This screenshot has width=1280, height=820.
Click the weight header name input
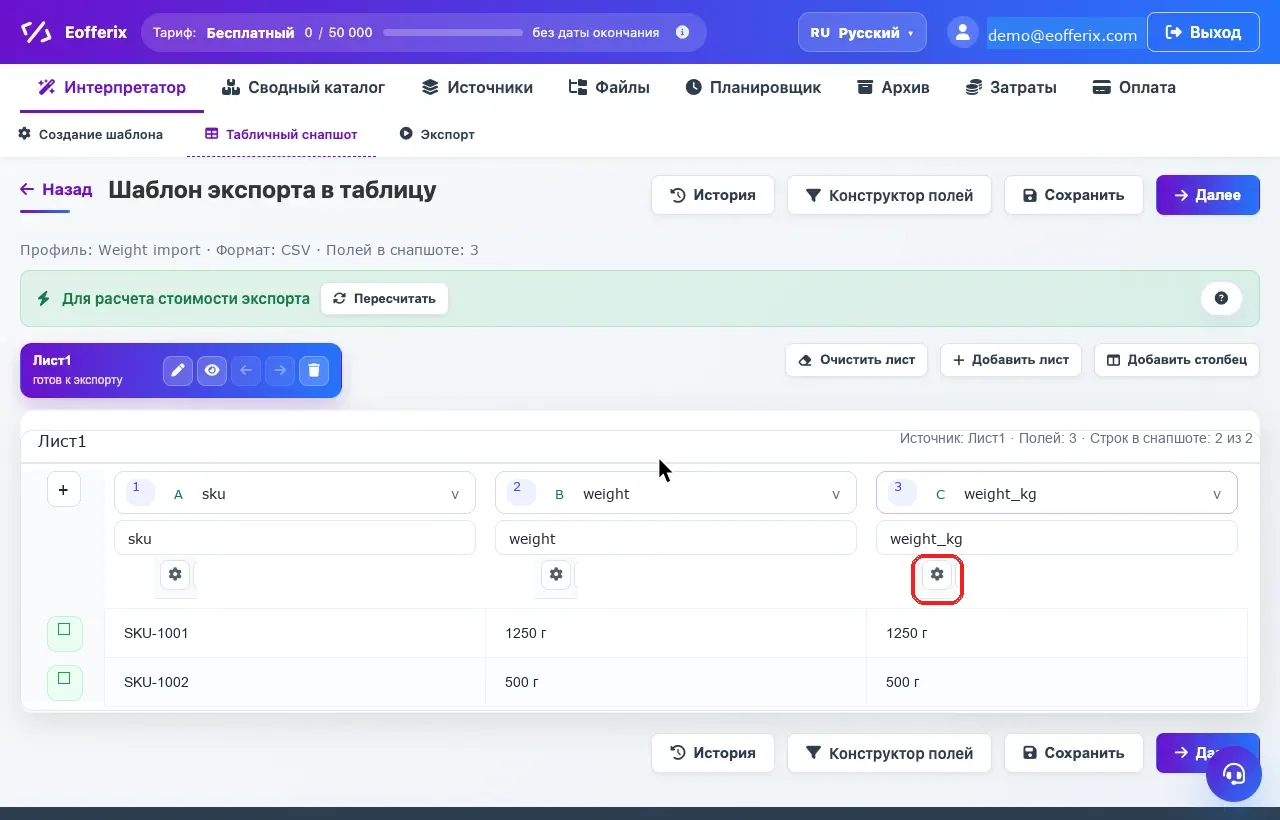click(x=675, y=538)
